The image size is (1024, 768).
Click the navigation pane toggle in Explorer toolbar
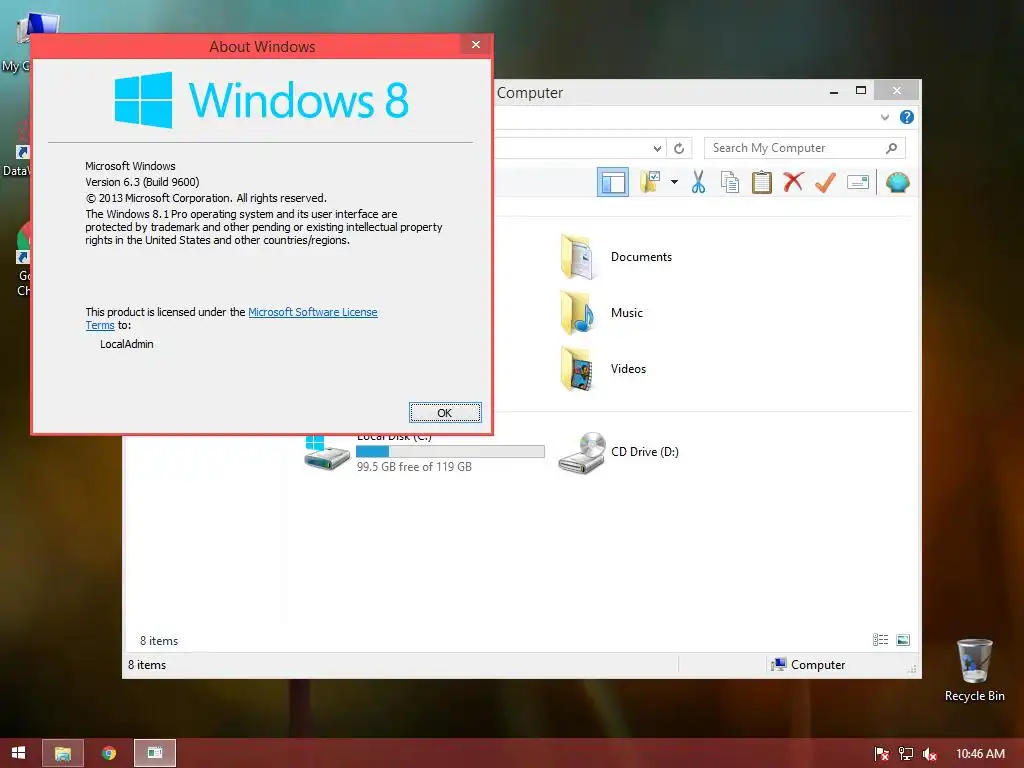[613, 182]
